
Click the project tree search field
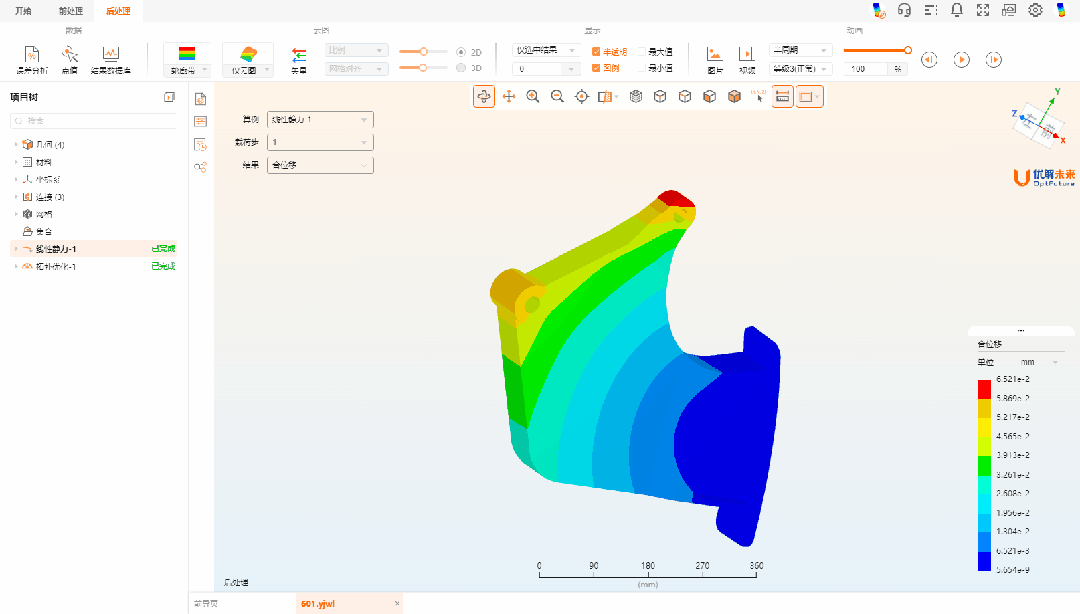click(94, 121)
